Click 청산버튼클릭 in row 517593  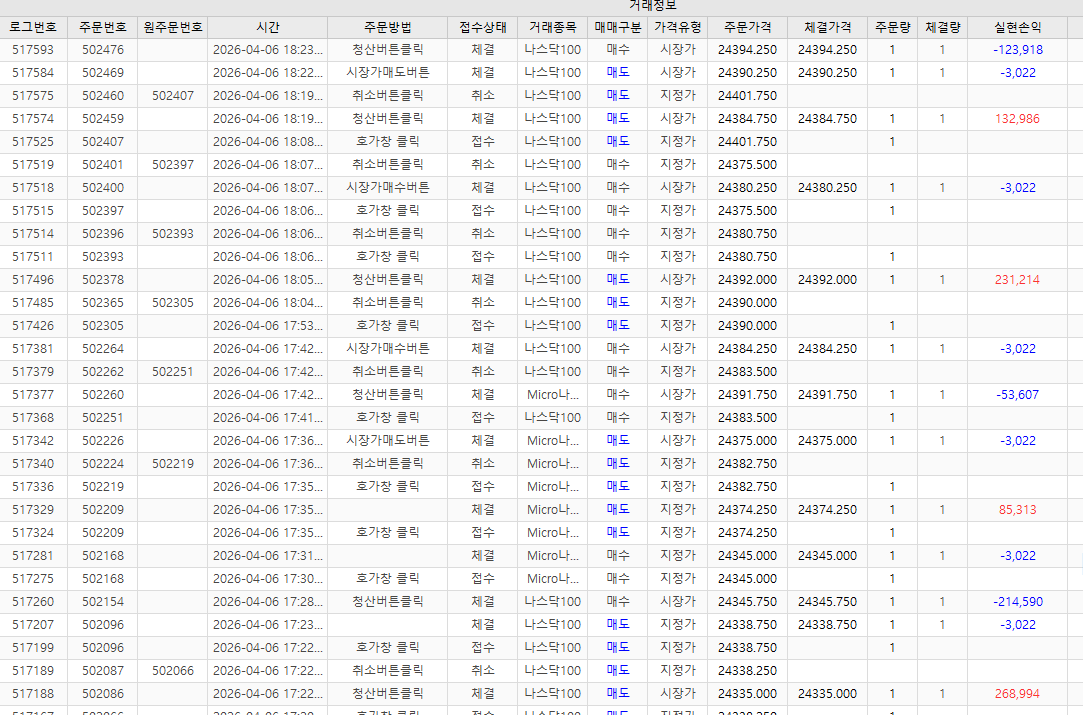[387, 50]
